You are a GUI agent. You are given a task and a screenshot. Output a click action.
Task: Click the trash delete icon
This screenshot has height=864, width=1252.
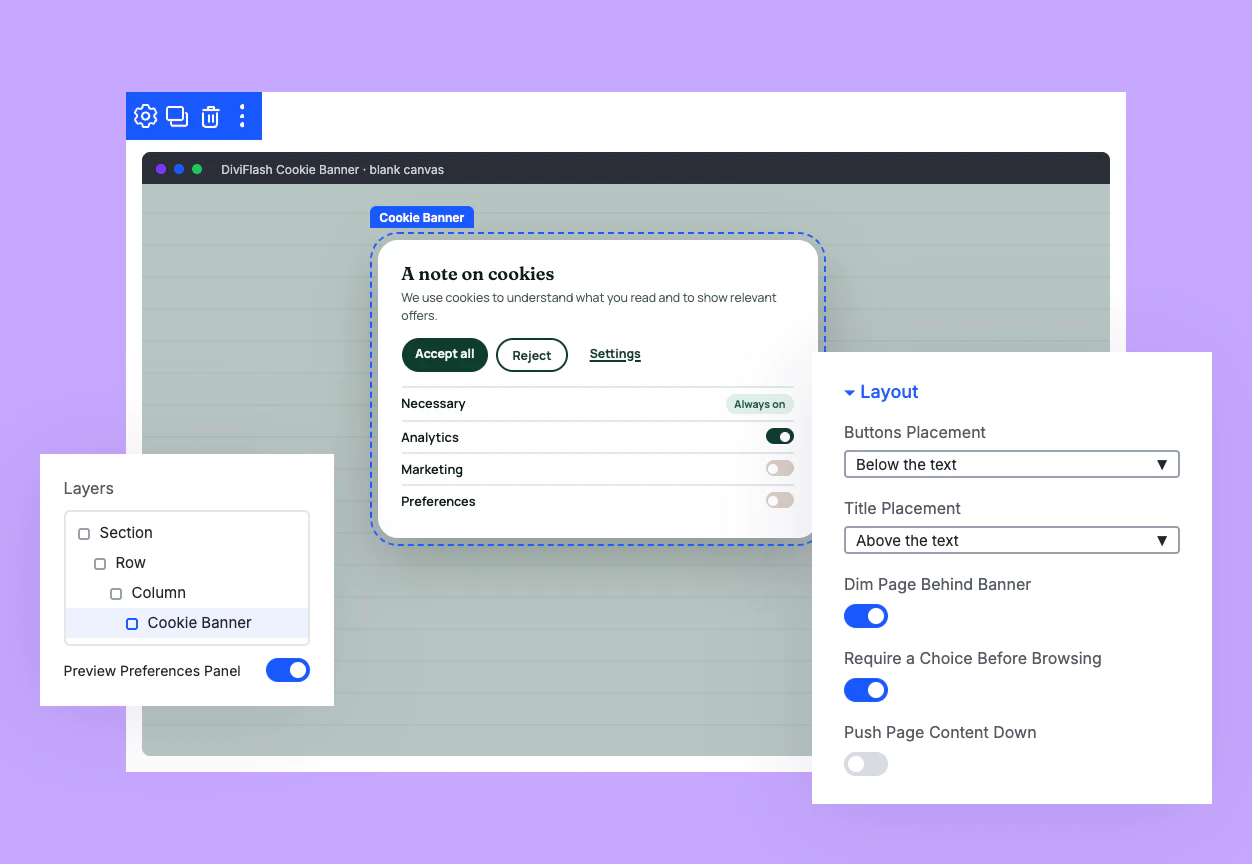coord(210,117)
